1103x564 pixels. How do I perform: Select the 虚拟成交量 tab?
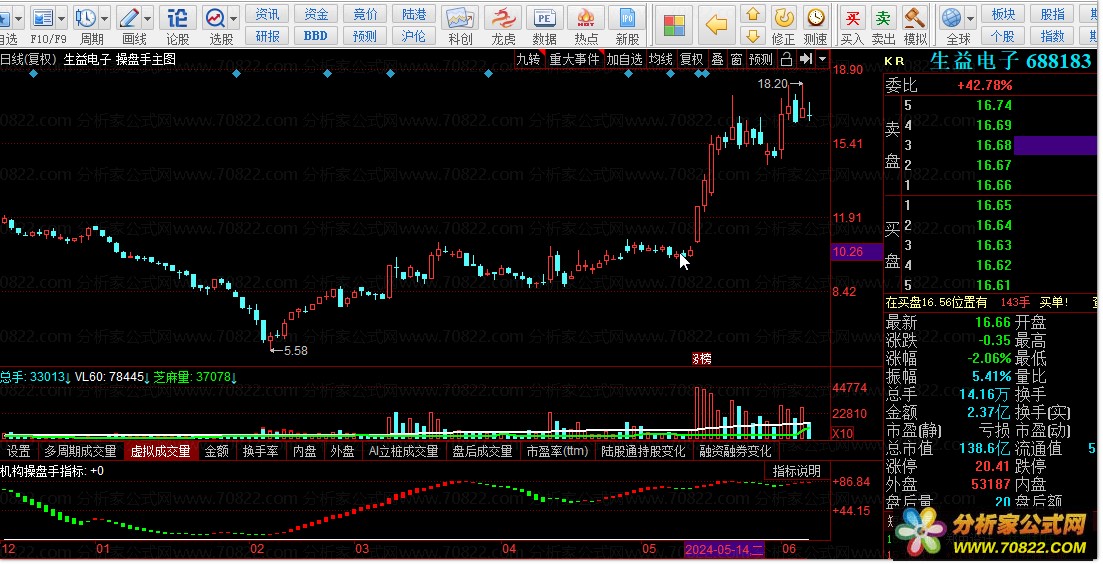[x=160, y=451]
